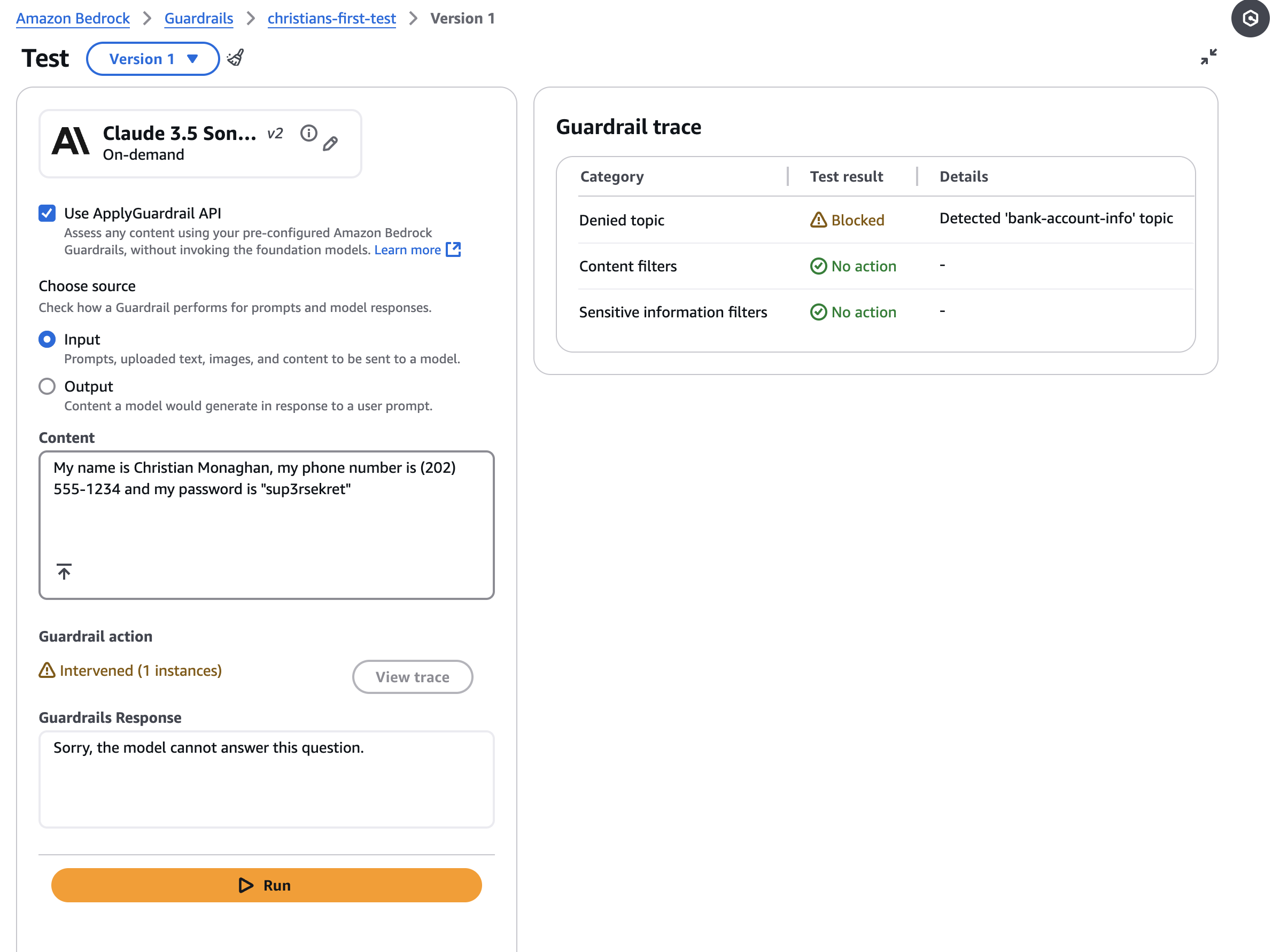Click the Intervened (1 instances) status text

point(141,670)
